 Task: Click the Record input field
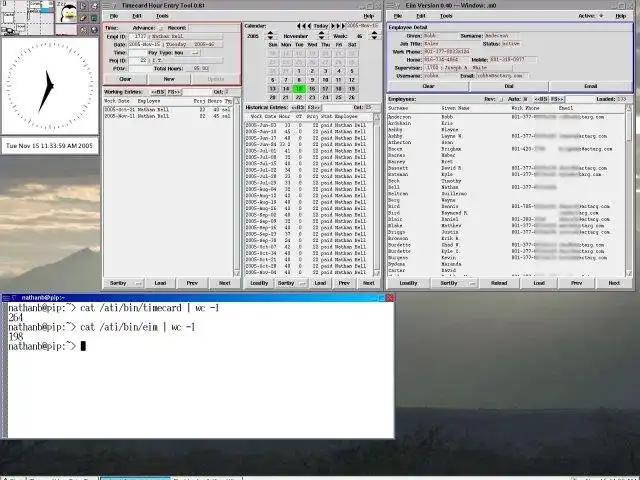tap(214, 28)
